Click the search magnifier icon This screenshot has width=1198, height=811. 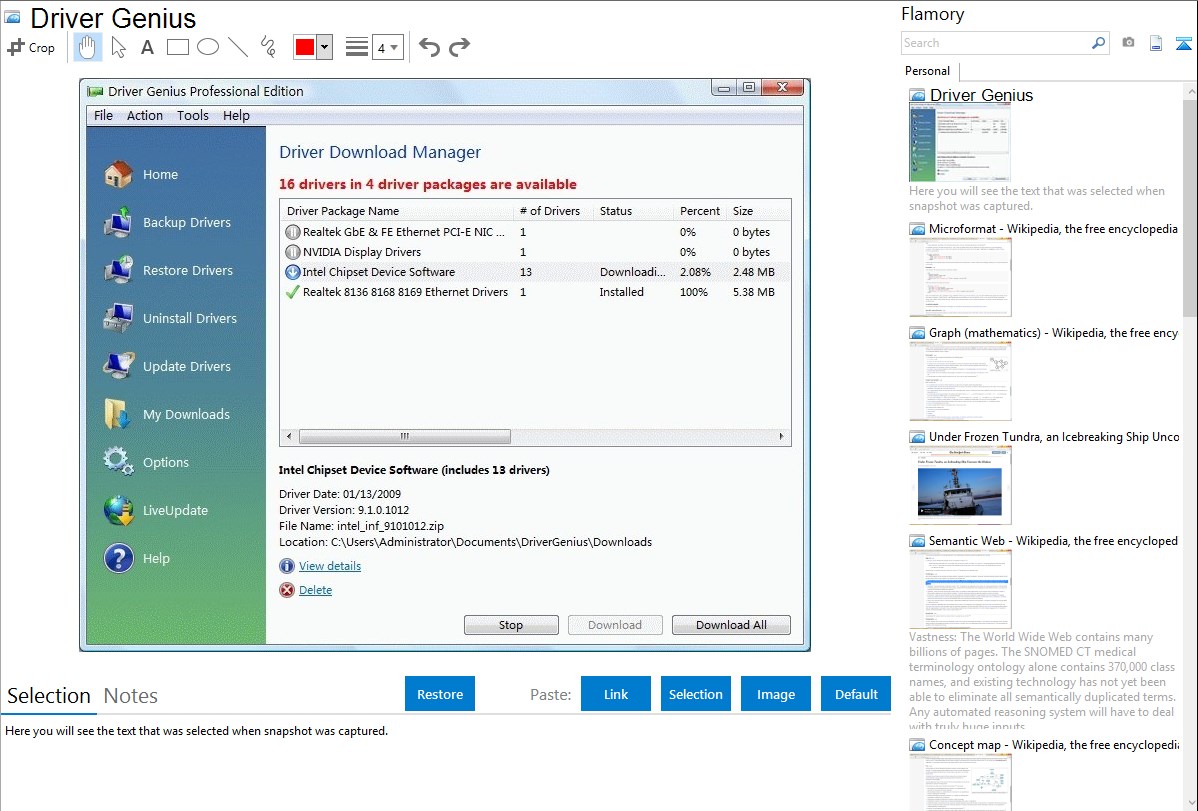point(1099,43)
